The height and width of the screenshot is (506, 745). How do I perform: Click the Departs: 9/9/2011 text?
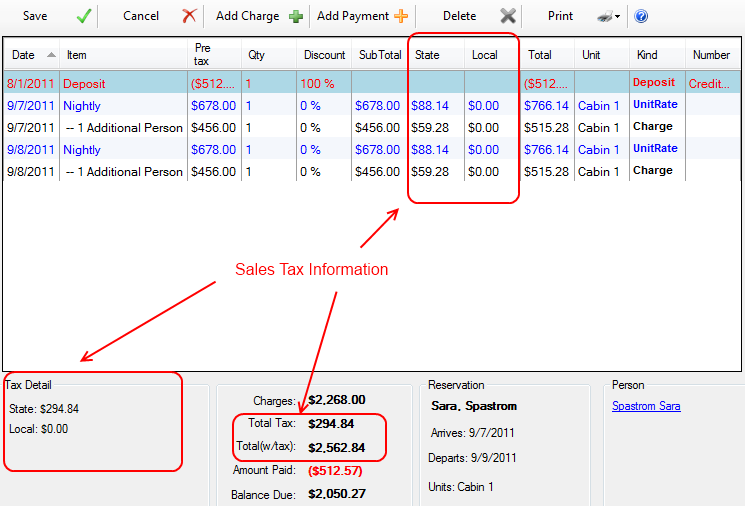tap(472, 458)
